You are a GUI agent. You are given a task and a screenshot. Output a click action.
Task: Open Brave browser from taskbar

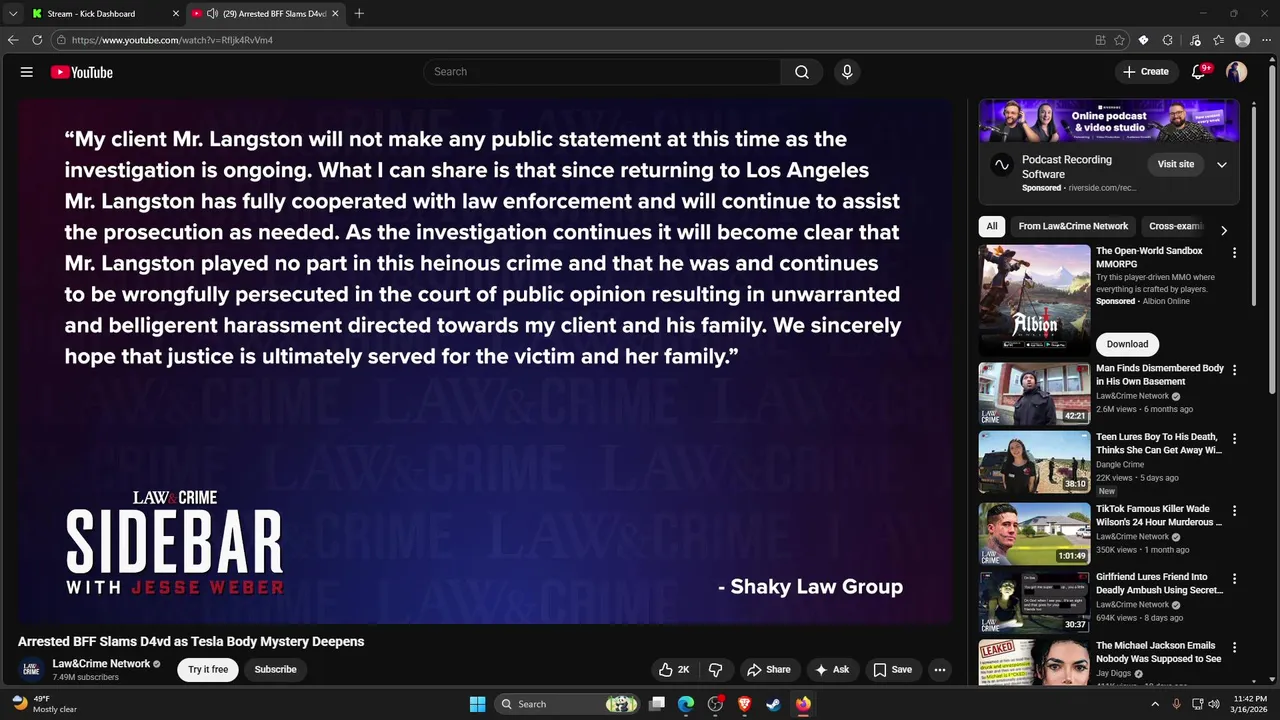744,704
